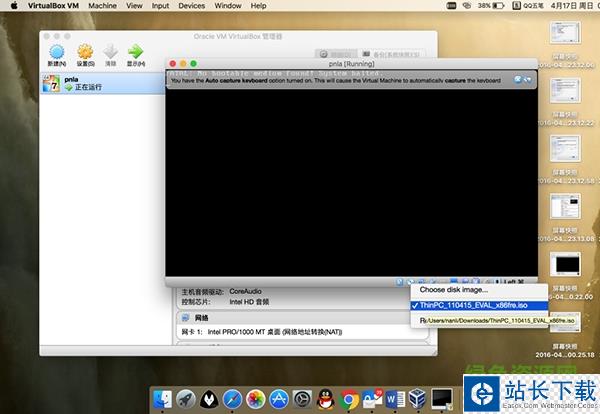Select checked ThinPC_110415_EVAL_x86fre.iso disk image
The height and width of the screenshot is (414, 600).
pos(479,305)
